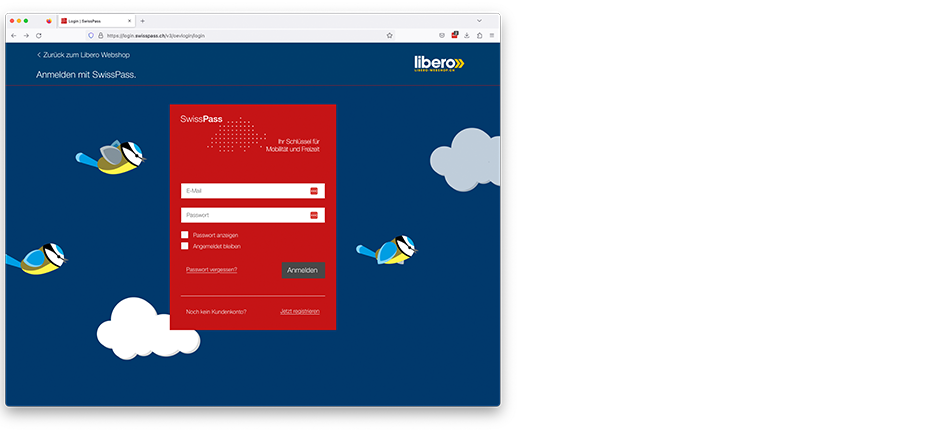
Task: Enable Passwort anzeigen checkbox
Action: click(185, 235)
